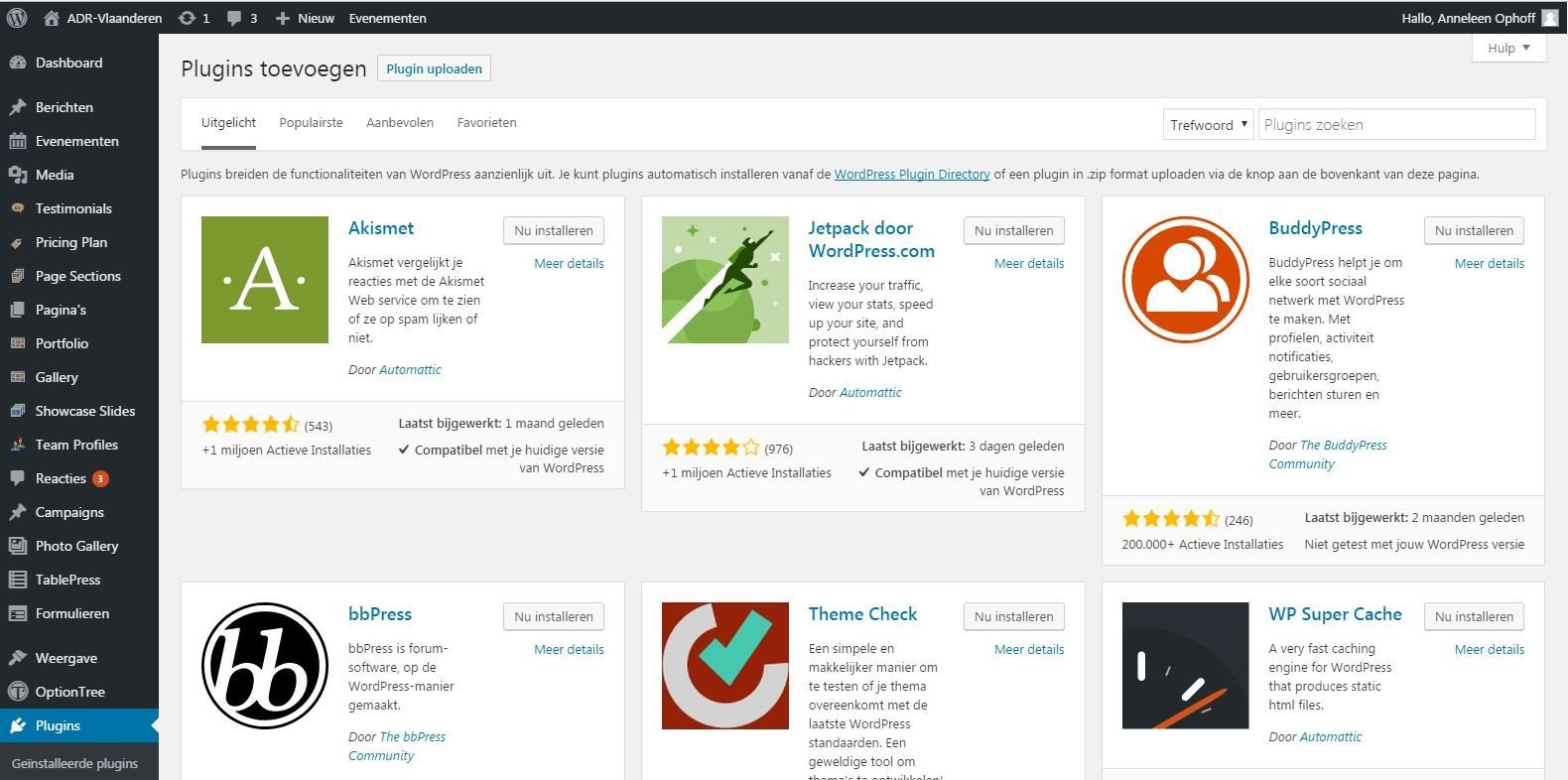Click the Plugins plug icon in sidebar

[18, 725]
